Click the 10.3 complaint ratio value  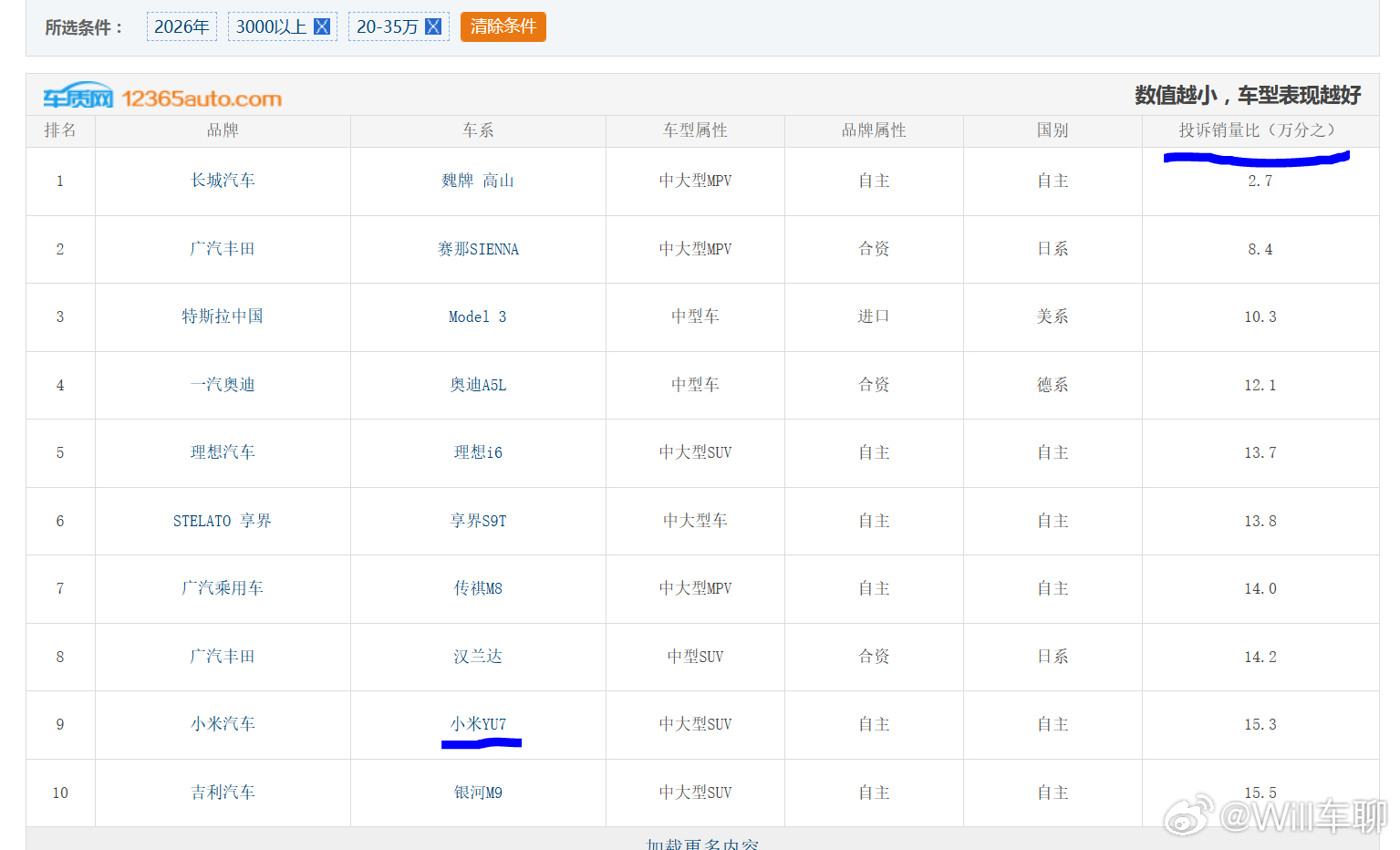[x=1260, y=316]
